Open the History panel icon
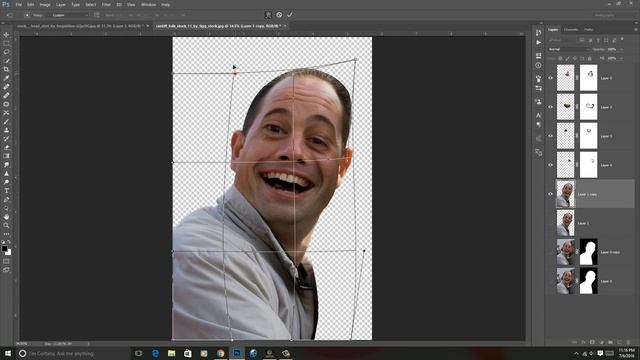Viewport: 640px width, 360px height. (x=539, y=33)
